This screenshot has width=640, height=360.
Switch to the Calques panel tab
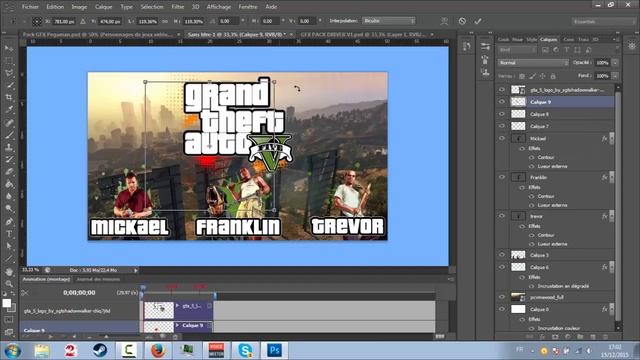[x=549, y=40]
